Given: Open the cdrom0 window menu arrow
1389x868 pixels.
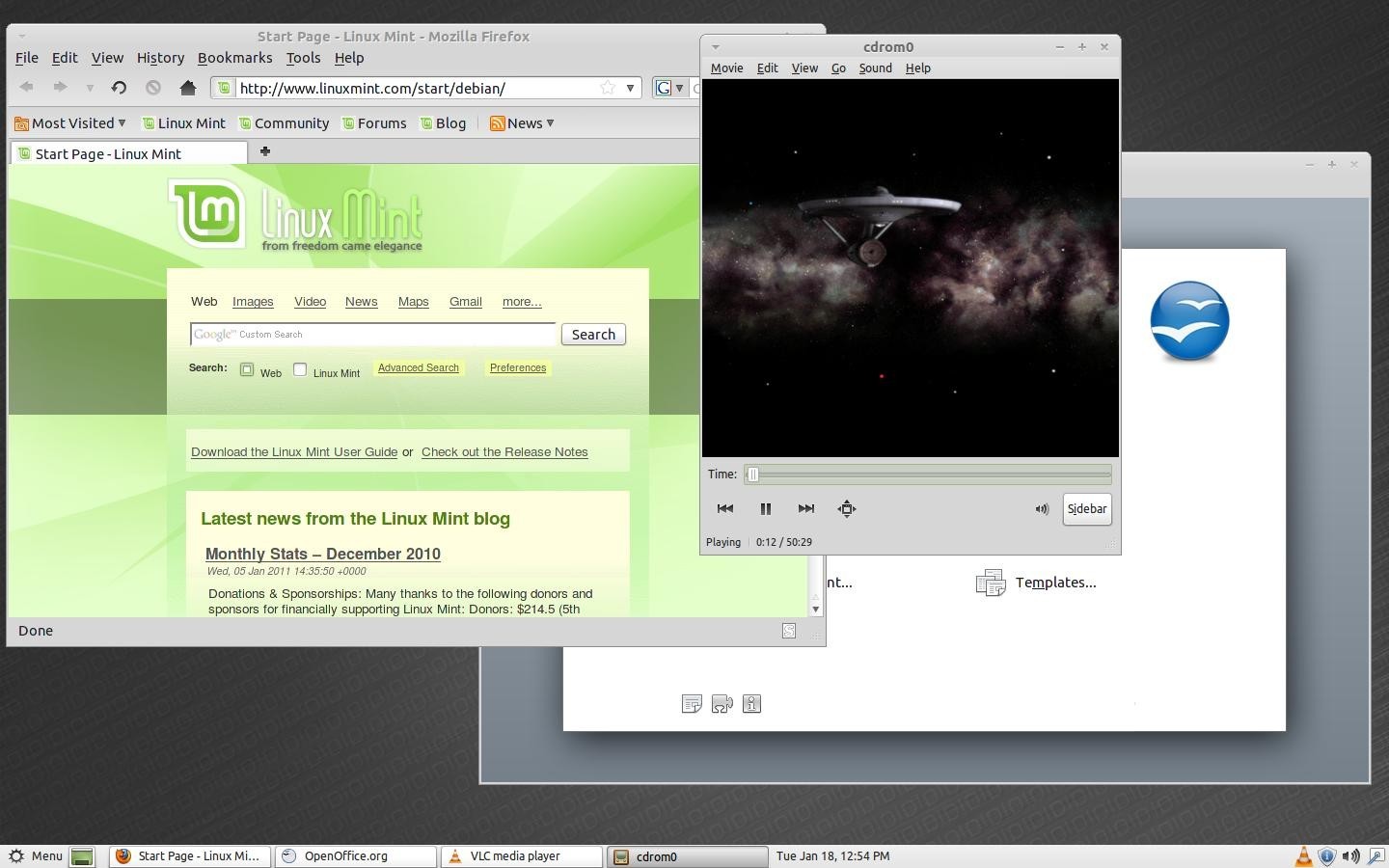Looking at the screenshot, I should pyautogui.click(x=715, y=46).
